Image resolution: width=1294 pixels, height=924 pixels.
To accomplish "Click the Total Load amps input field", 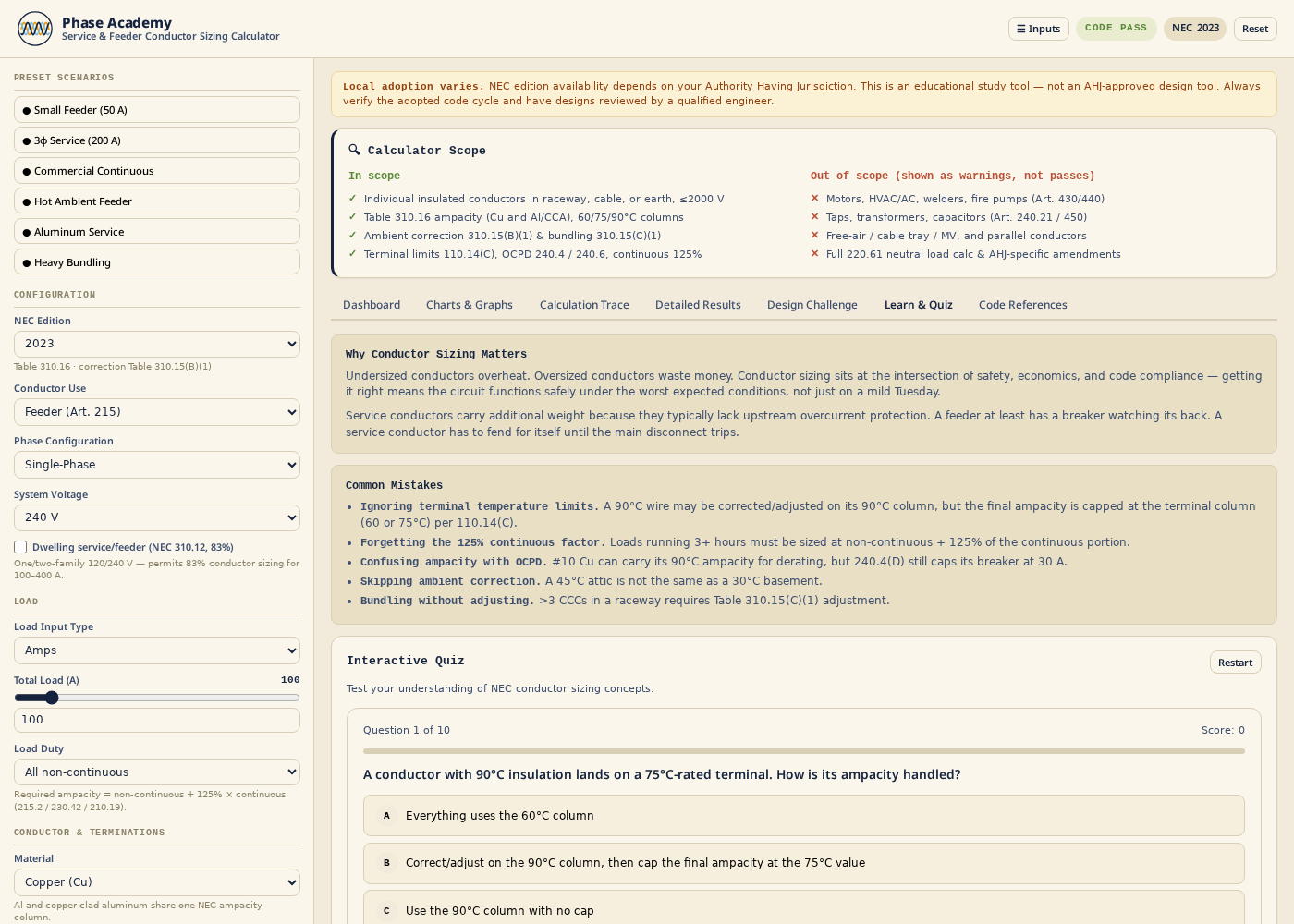I will pos(157,720).
